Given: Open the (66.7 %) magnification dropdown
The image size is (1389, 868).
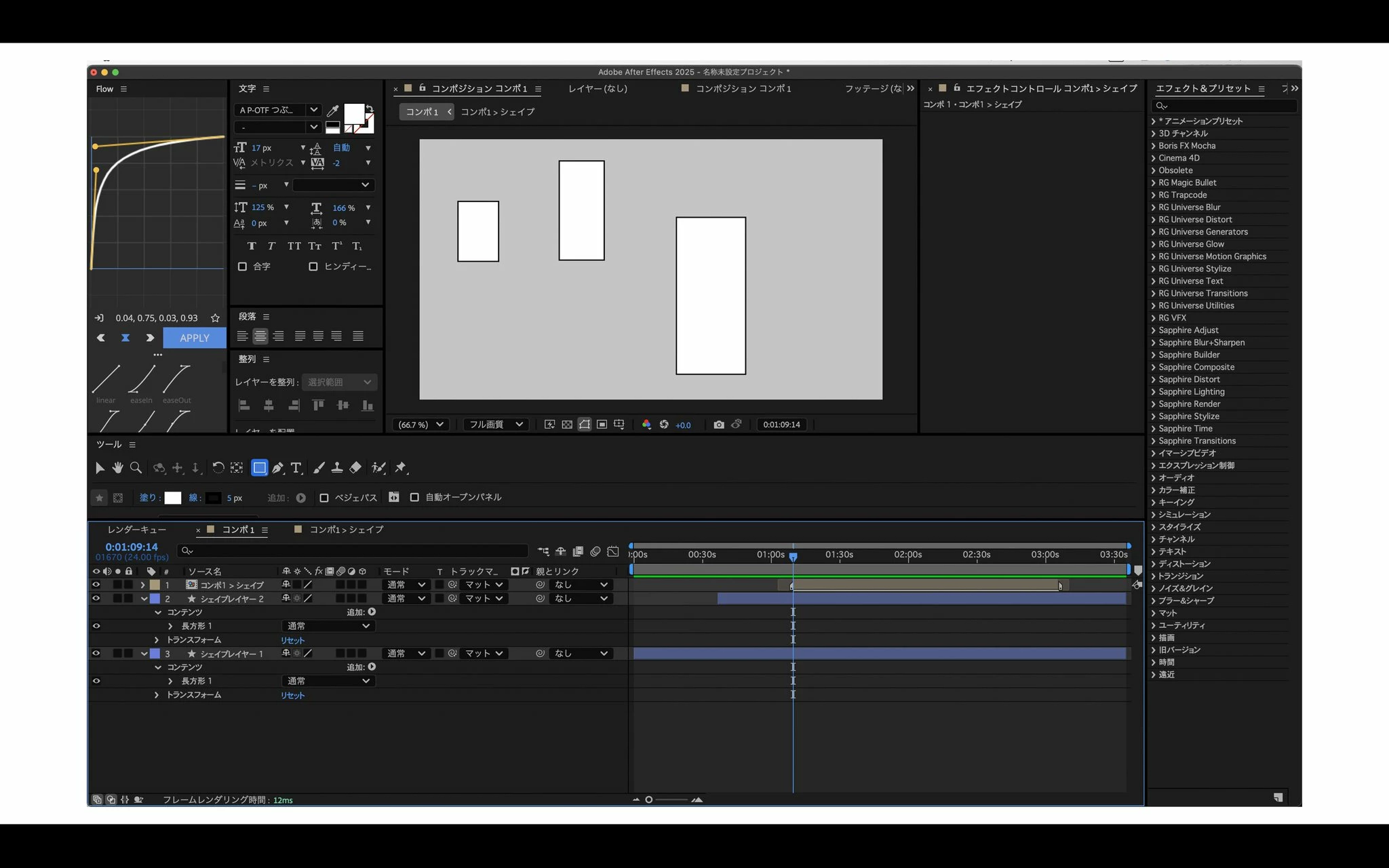Looking at the screenshot, I should pyautogui.click(x=420, y=425).
